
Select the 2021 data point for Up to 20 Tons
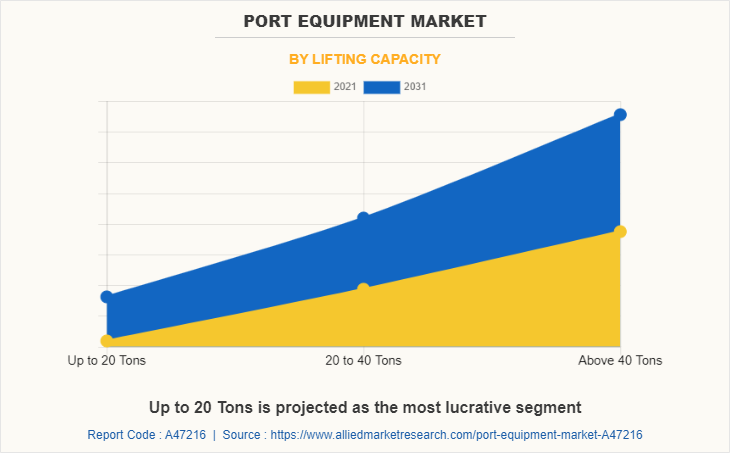(107, 341)
